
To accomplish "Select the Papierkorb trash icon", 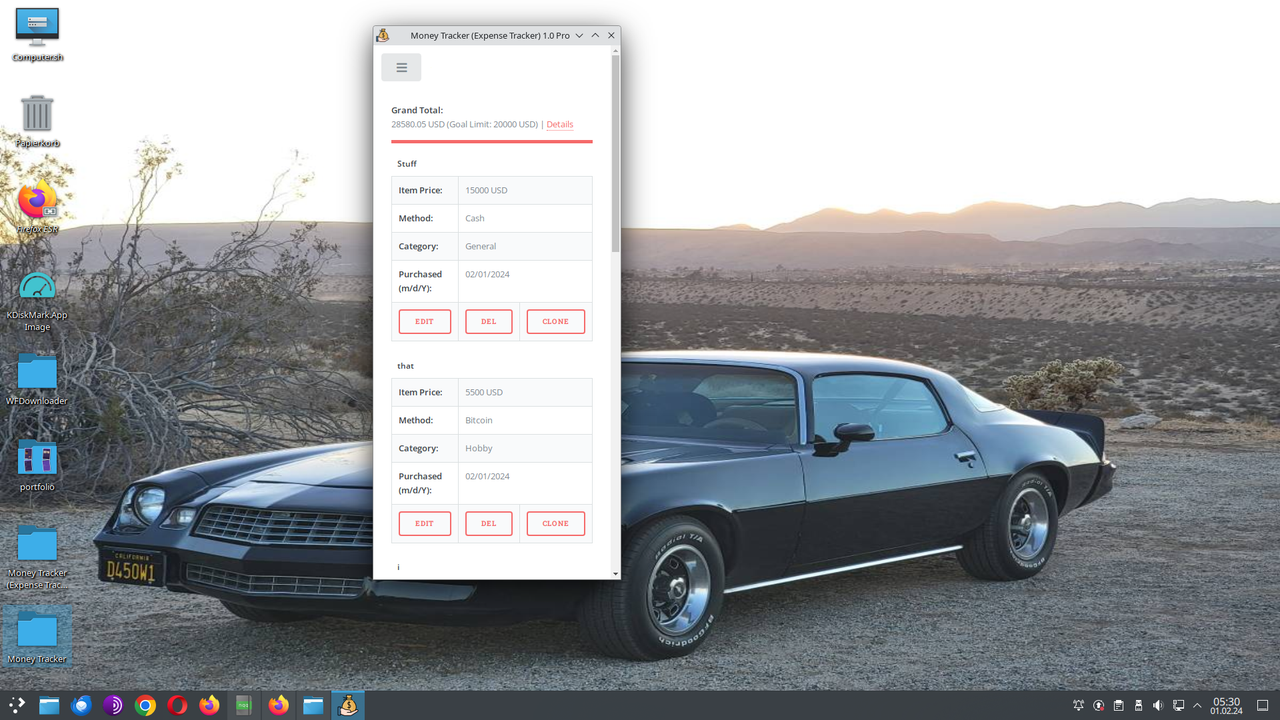I will click(x=37, y=121).
